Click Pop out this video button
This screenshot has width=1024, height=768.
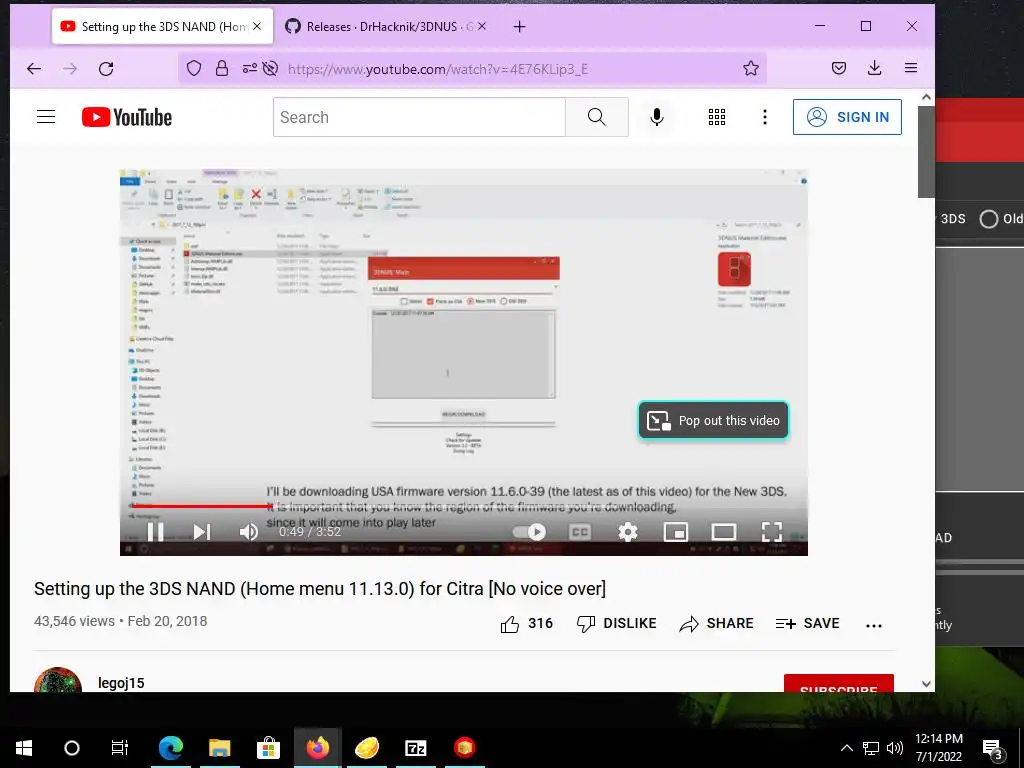click(x=713, y=421)
